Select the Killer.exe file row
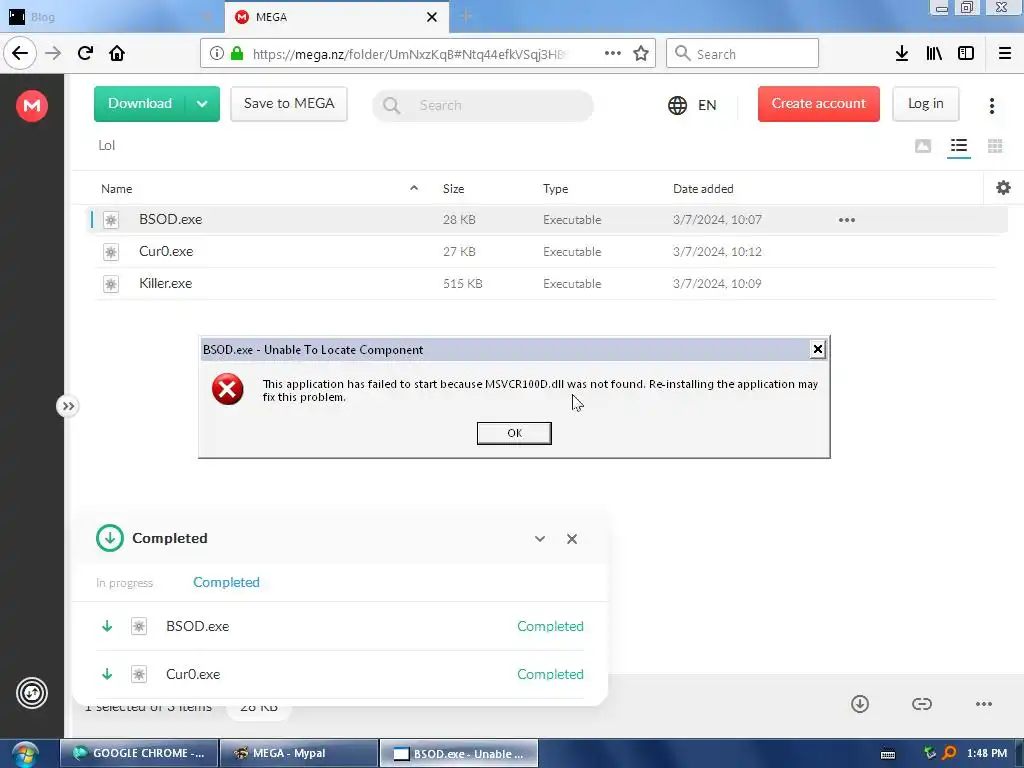The image size is (1024, 768). click(546, 283)
